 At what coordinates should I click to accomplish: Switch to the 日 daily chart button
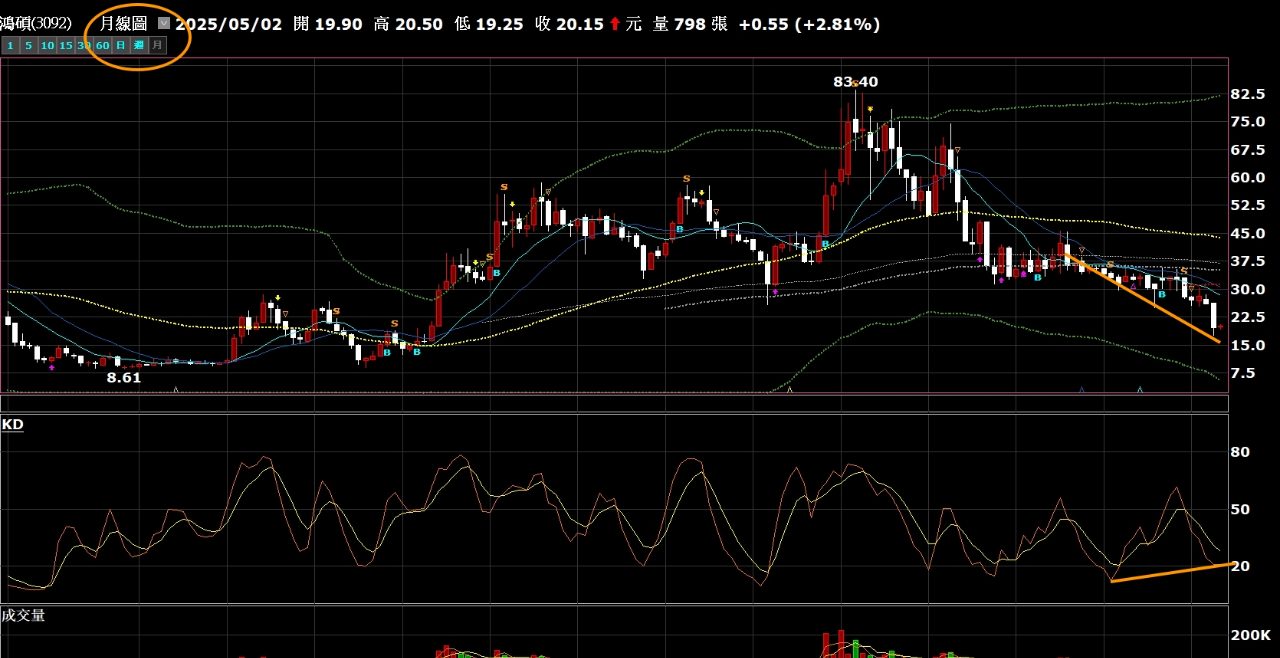pos(121,45)
